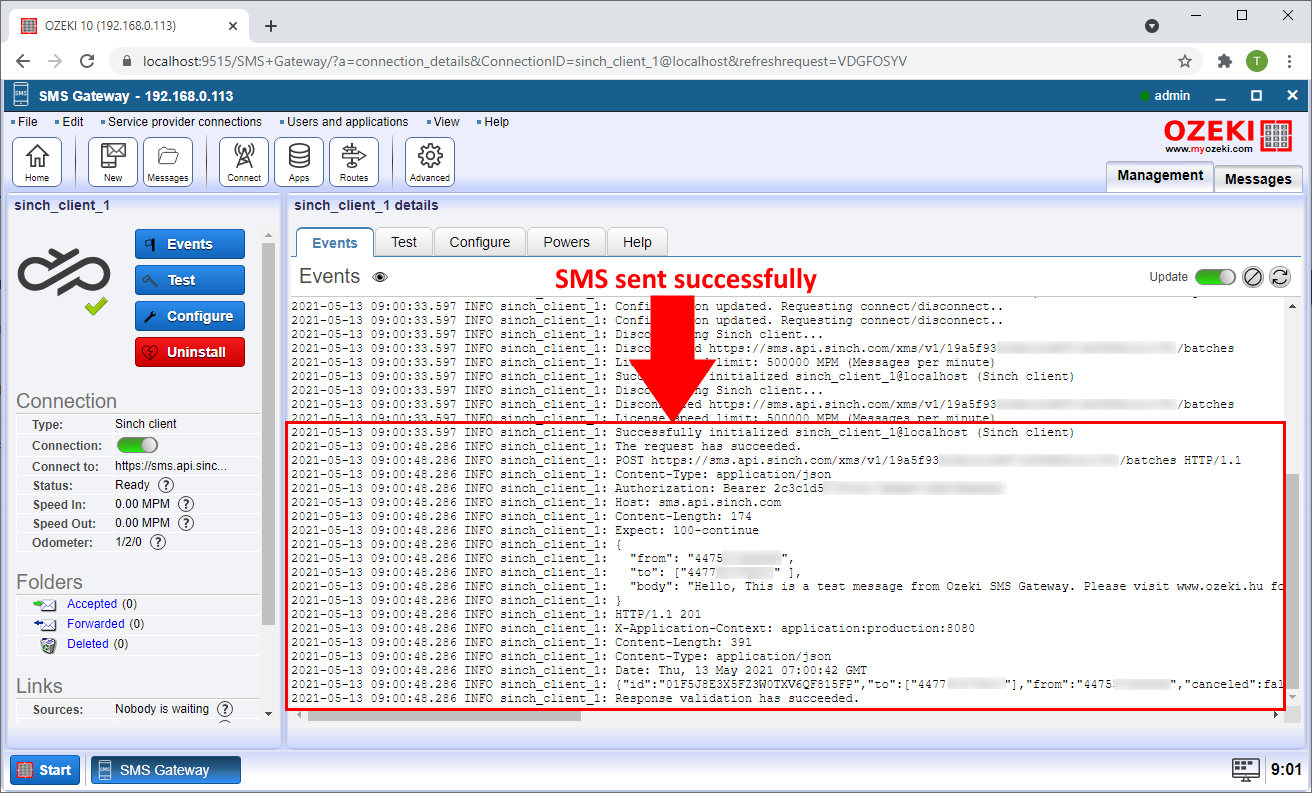Select SMS Gateway taskbar item
The width and height of the screenshot is (1312, 793).
coord(166,770)
